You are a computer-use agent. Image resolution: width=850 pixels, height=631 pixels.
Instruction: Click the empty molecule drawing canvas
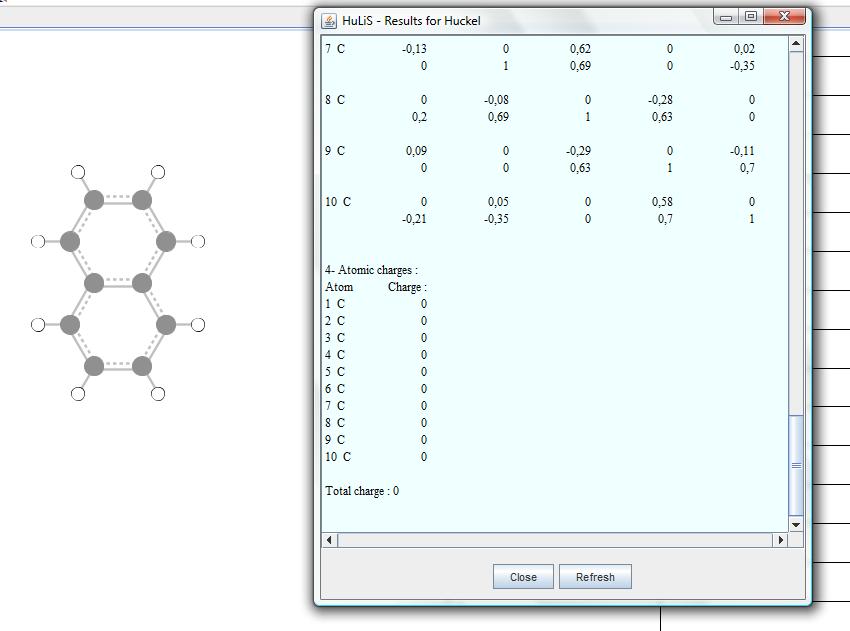(x=150, y=500)
